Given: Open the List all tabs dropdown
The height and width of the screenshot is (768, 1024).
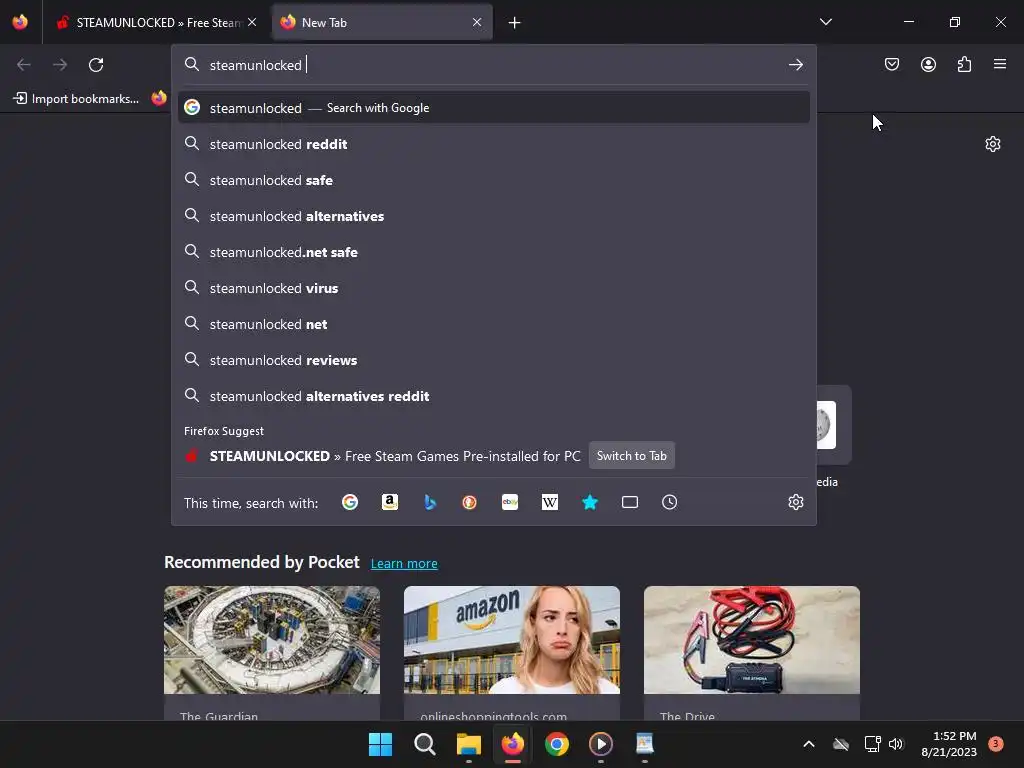Looking at the screenshot, I should (x=825, y=22).
